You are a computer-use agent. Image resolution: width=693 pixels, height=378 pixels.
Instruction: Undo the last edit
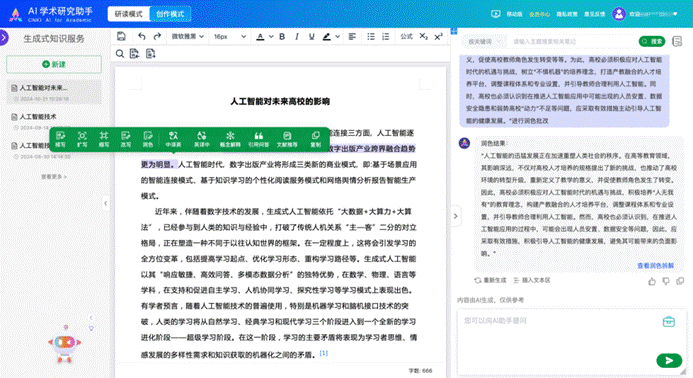[x=141, y=36]
